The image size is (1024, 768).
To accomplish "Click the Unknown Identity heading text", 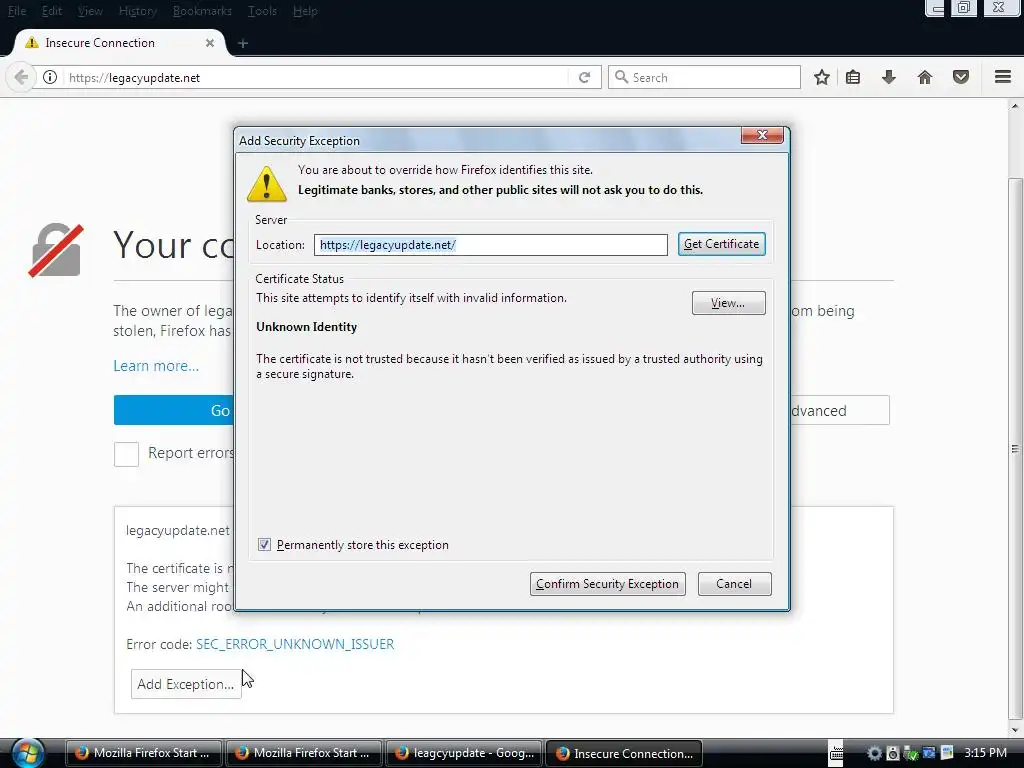I will [x=306, y=327].
